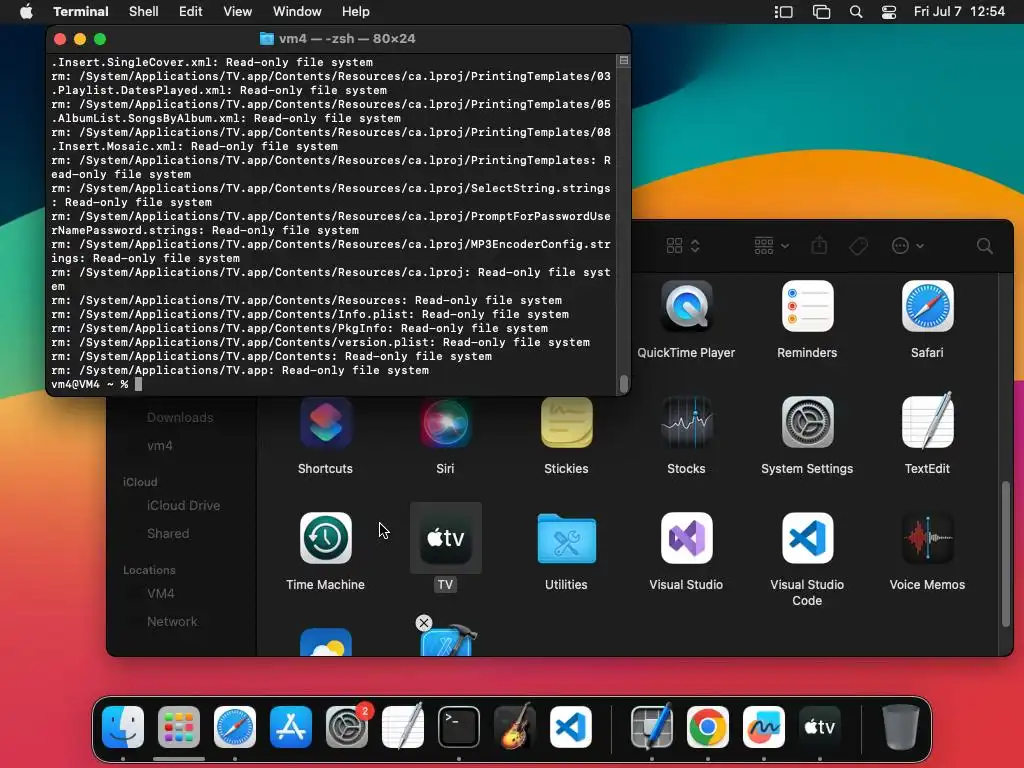
Task: Open Visual Studio Code from the Dock
Action: tap(571, 727)
